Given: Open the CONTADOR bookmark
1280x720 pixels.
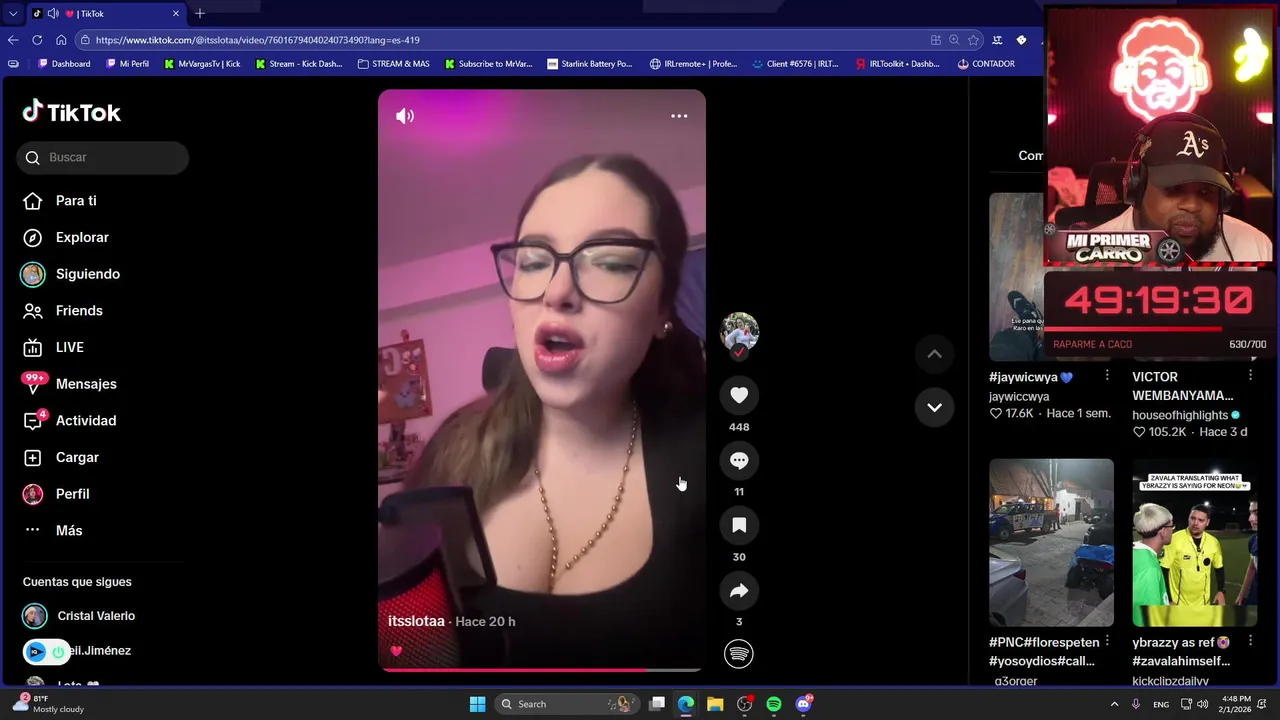Looking at the screenshot, I should [x=986, y=64].
